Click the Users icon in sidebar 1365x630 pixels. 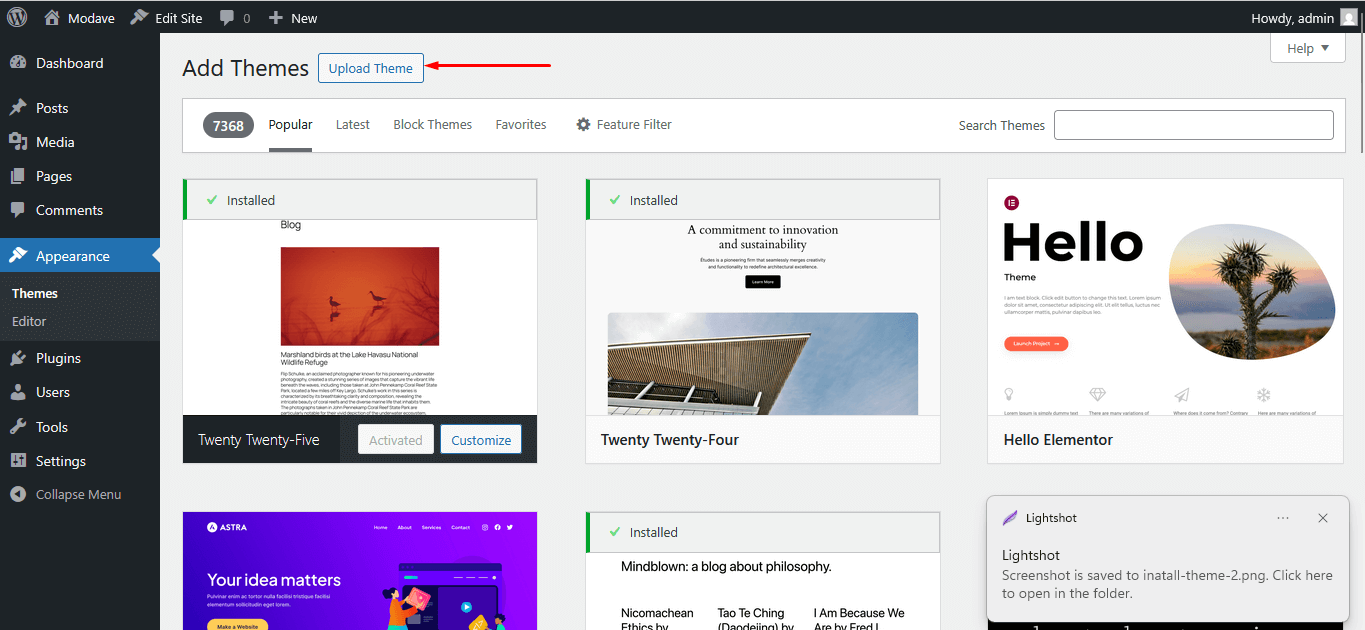[x=18, y=392]
